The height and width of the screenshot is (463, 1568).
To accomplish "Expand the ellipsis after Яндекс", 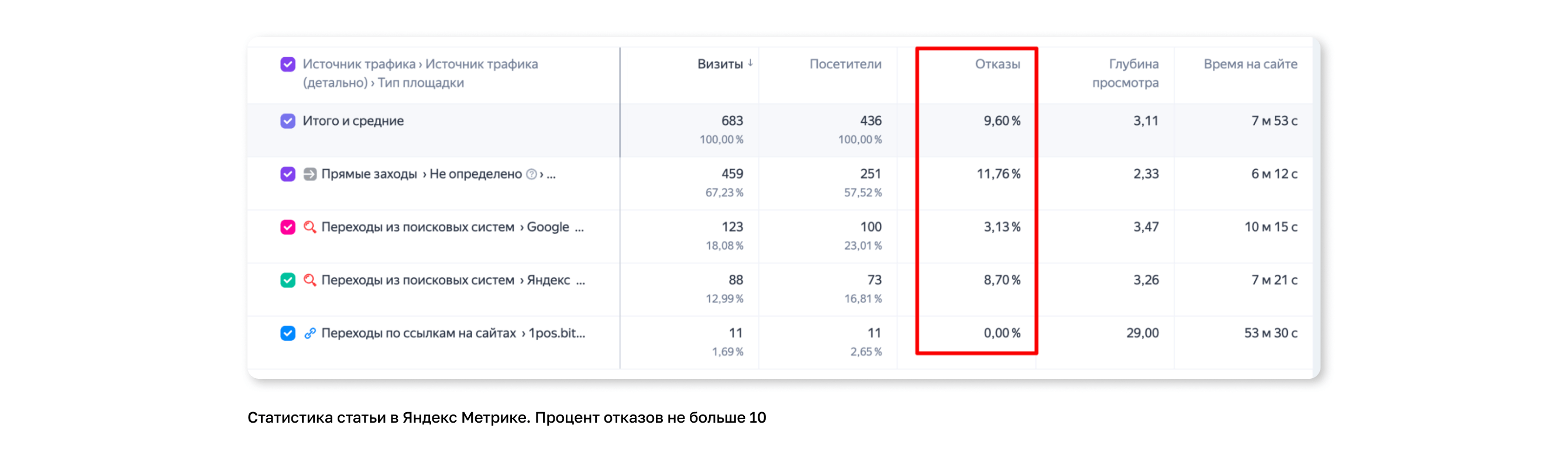I will 580,281.
